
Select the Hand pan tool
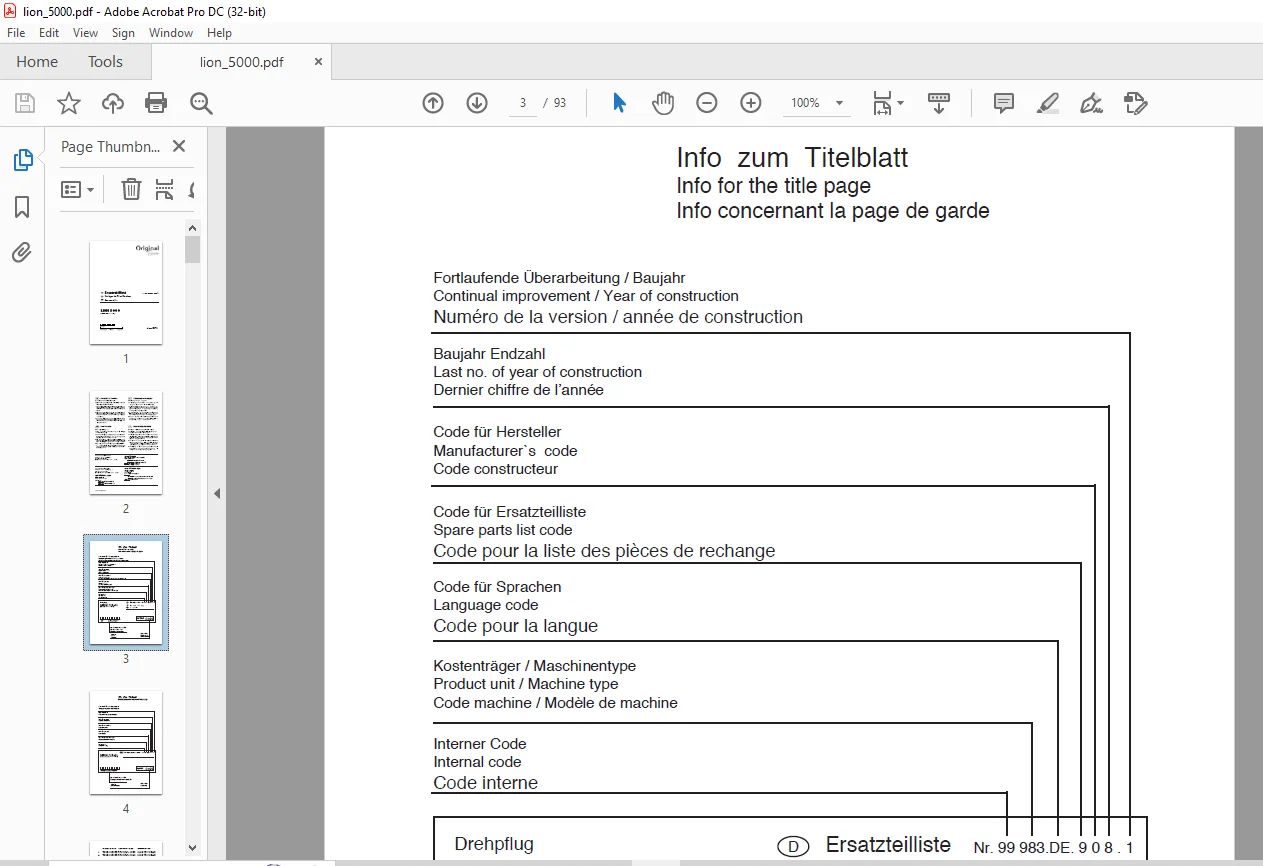[663, 103]
